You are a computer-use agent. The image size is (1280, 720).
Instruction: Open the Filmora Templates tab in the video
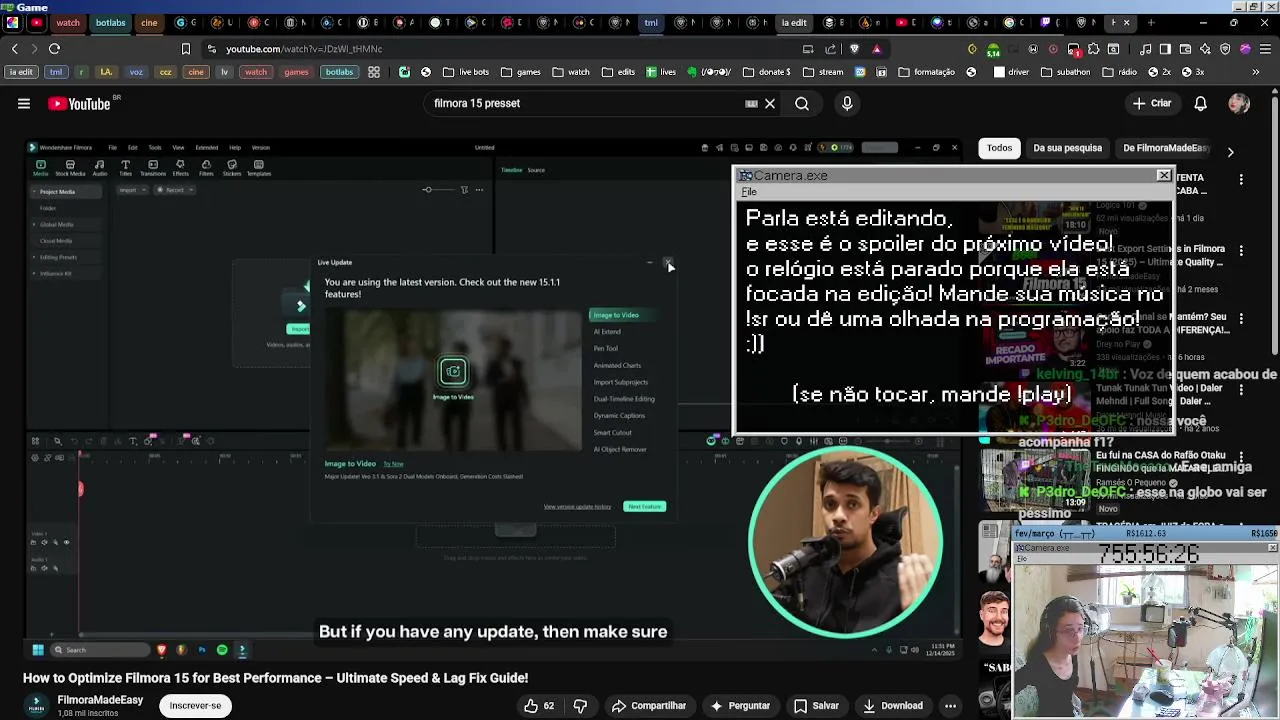tap(259, 168)
